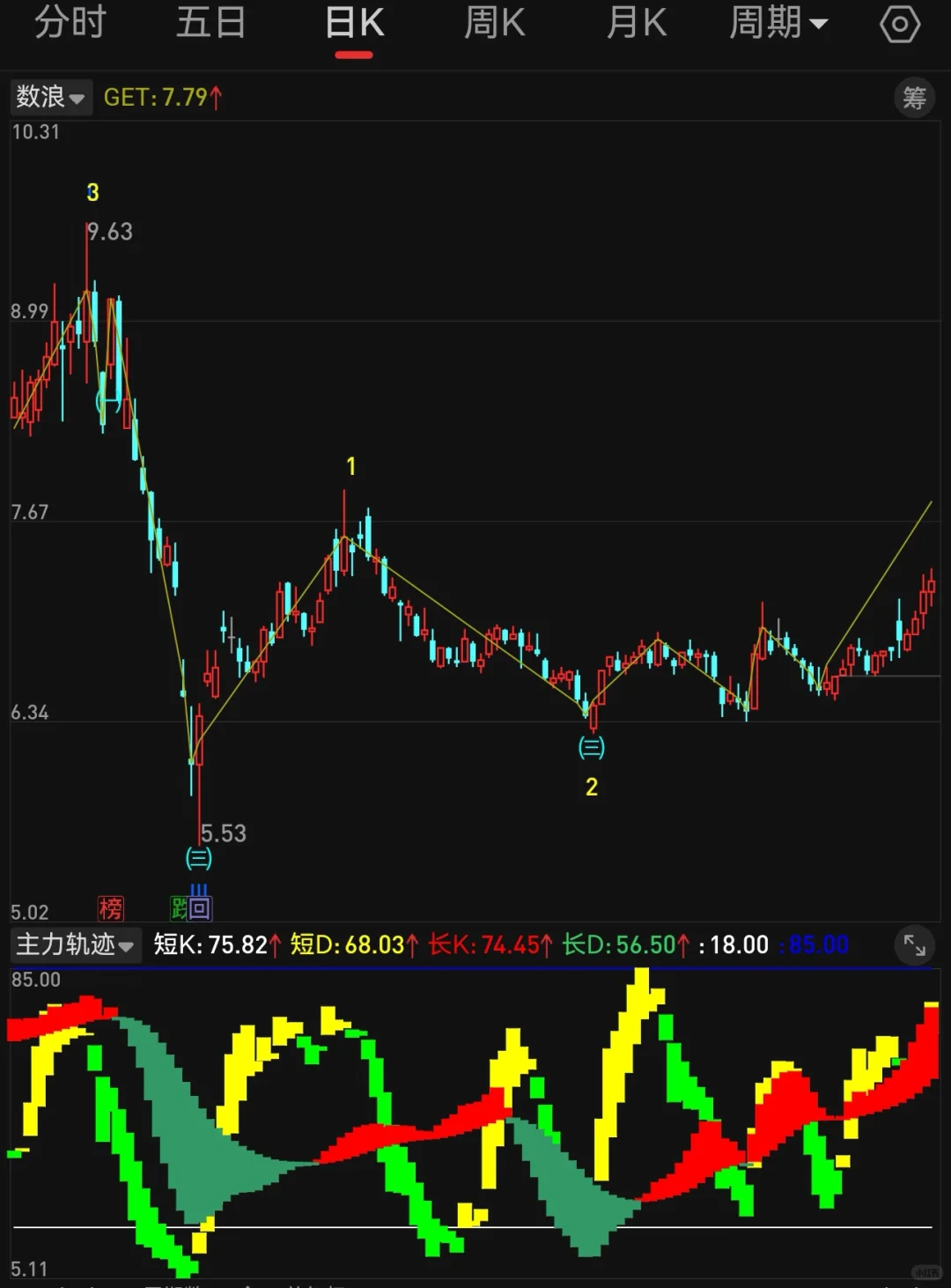Image resolution: width=951 pixels, height=1288 pixels.
Task: Tap the 短D: 68.03 value
Action: coord(354,945)
